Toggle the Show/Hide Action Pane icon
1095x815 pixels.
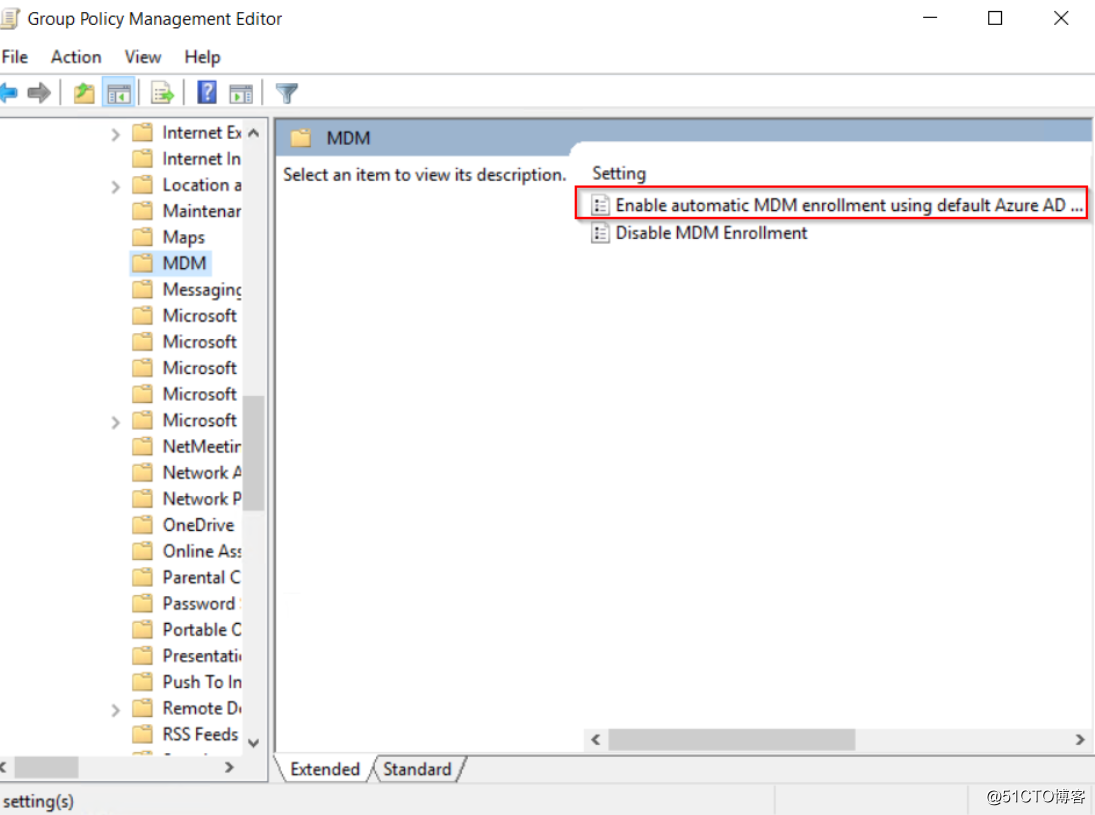241,93
